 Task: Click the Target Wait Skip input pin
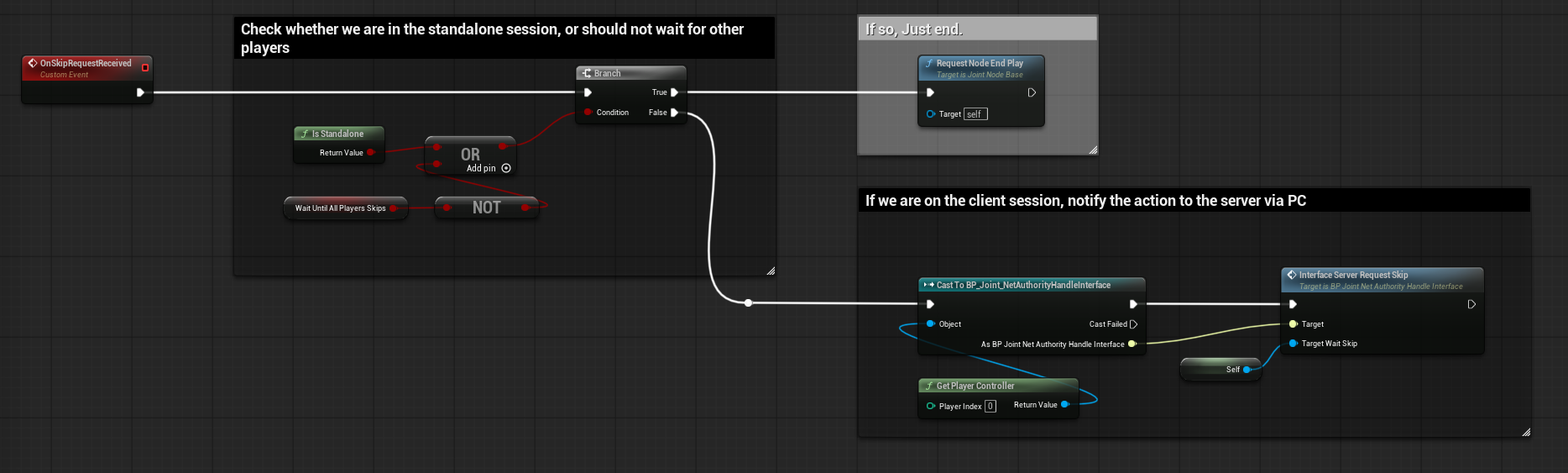tap(1293, 344)
